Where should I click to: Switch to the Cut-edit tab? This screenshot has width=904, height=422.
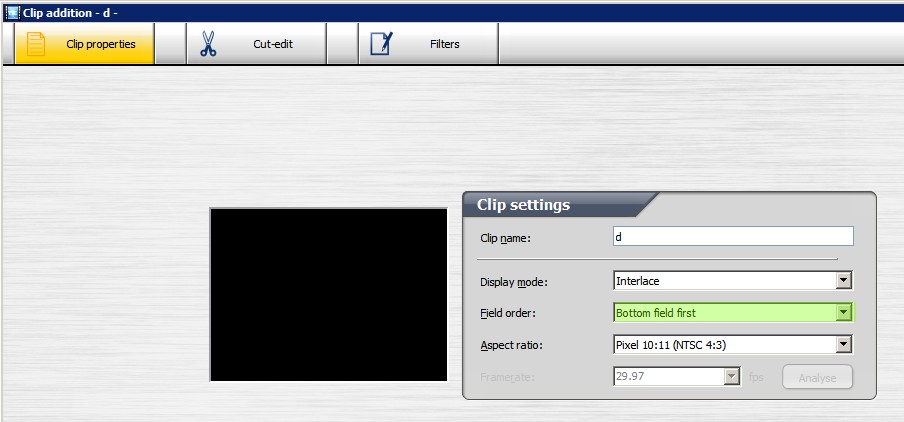(x=257, y=44)
